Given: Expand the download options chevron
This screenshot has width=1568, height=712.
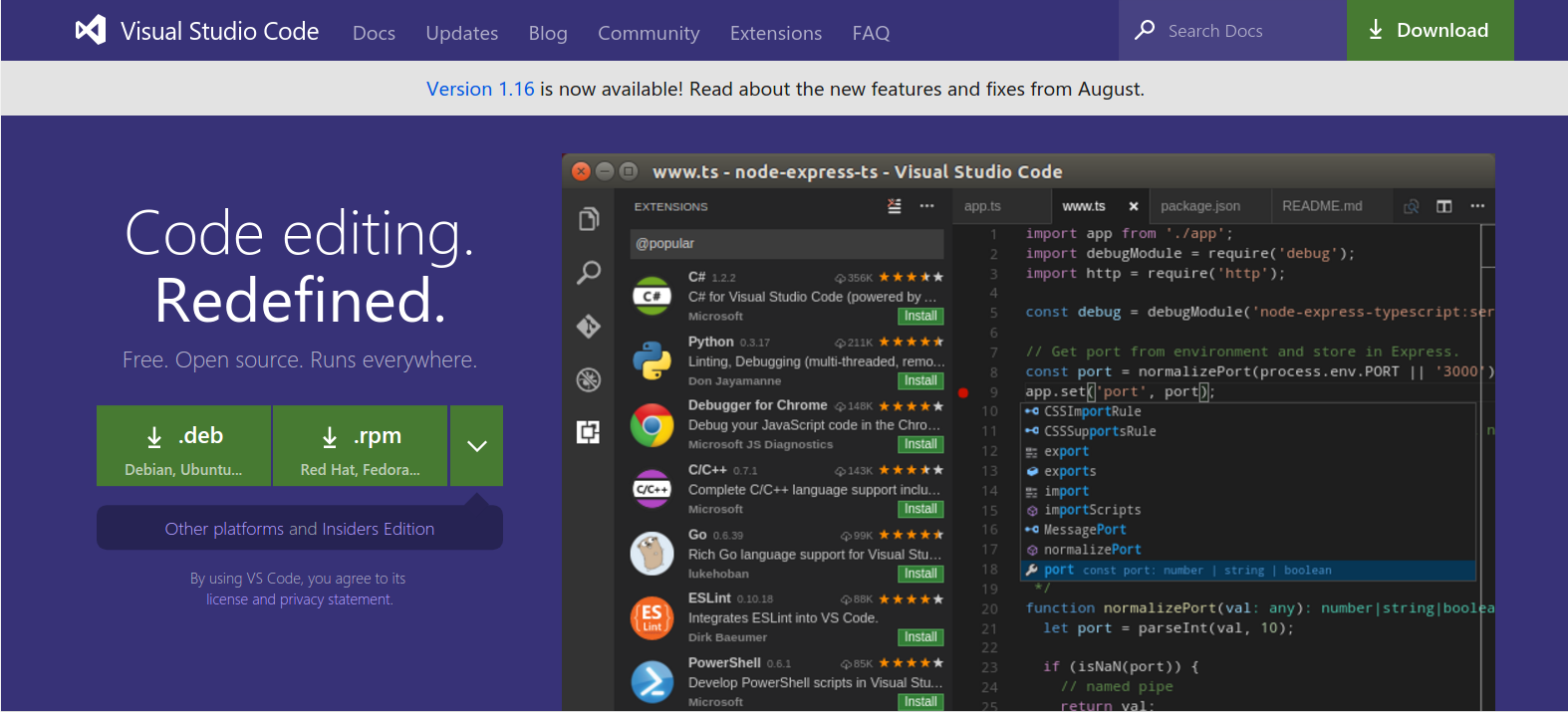Looking at the screenshot, I should pos(477,446).
